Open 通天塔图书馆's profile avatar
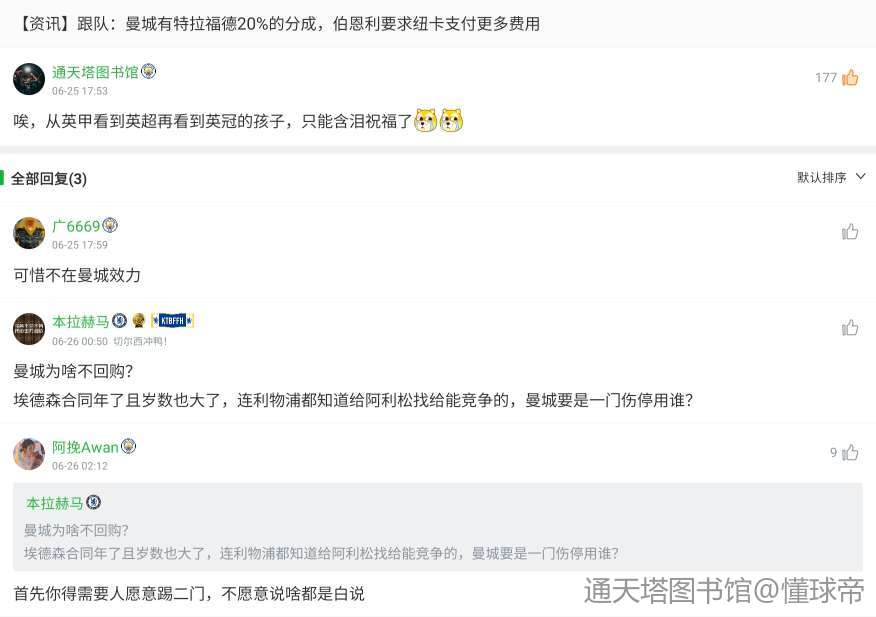The width and height of the screenshot is (876, 617). click(x=28, y=79)
